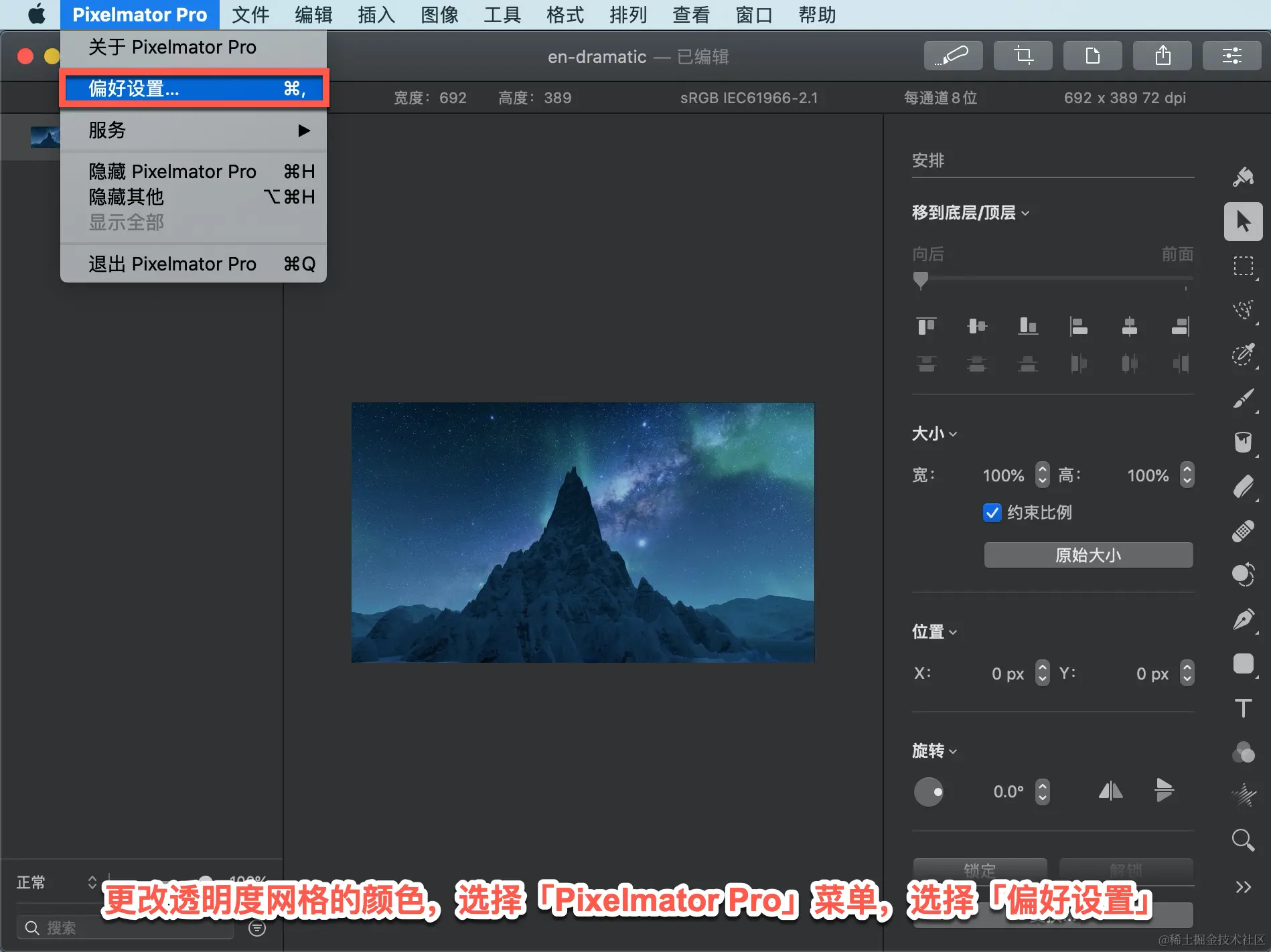This screenshot has width=1271, height=952.
Task: Click the 锁定 button
Action: pyautogui.click(x=980, y=870)
